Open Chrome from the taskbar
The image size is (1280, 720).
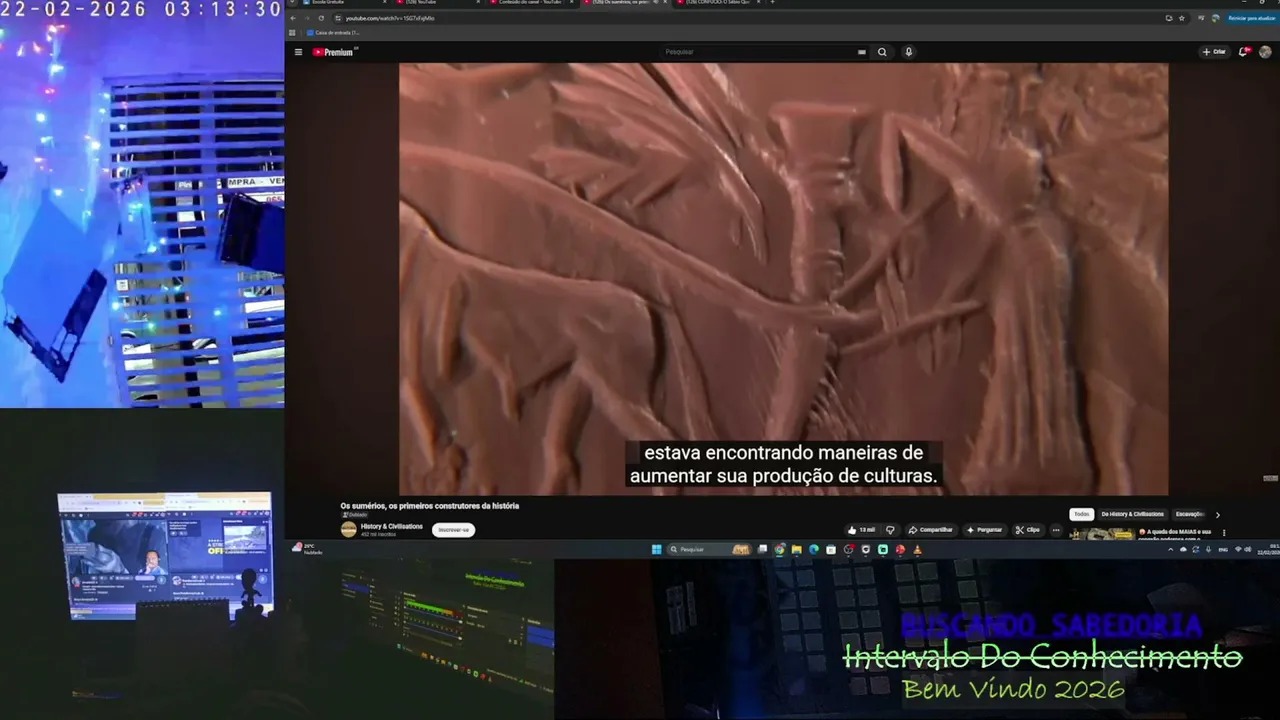779,549
